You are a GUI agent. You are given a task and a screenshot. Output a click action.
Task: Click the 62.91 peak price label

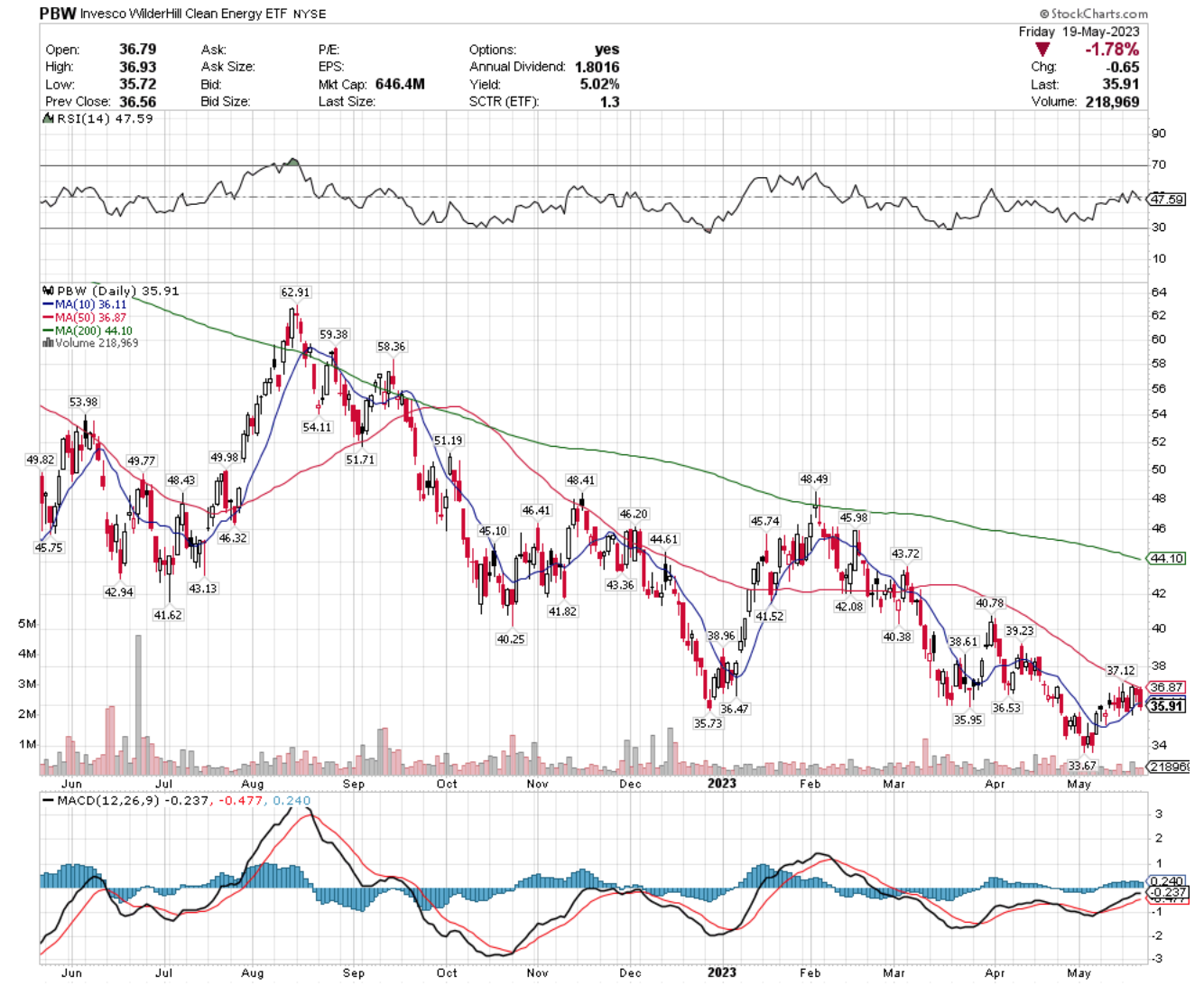click(x=295, y=293)
